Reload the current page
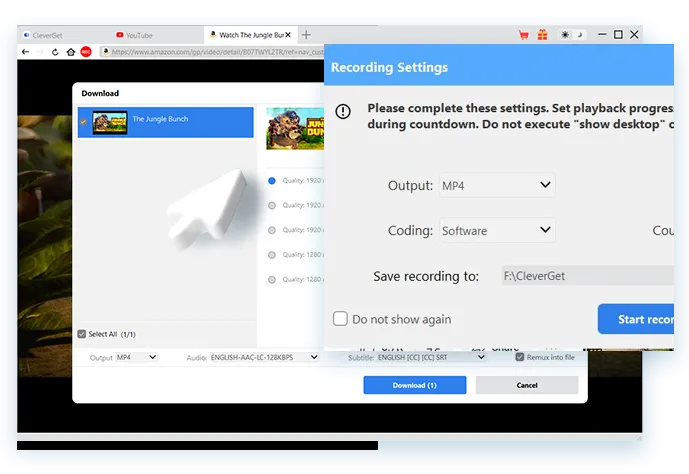689x474 pixels. pos(55,52)
